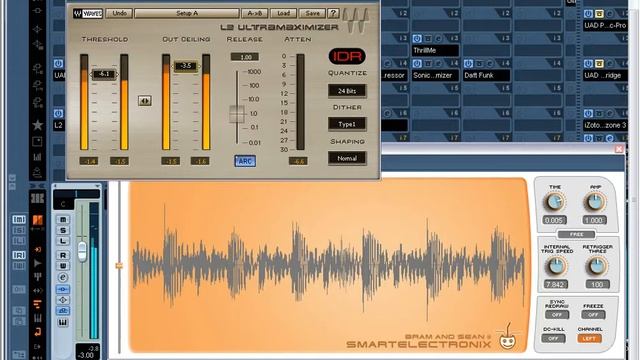640x360 pixels.
Task: Click the star icon in the left sidebar
Action: 37,125
